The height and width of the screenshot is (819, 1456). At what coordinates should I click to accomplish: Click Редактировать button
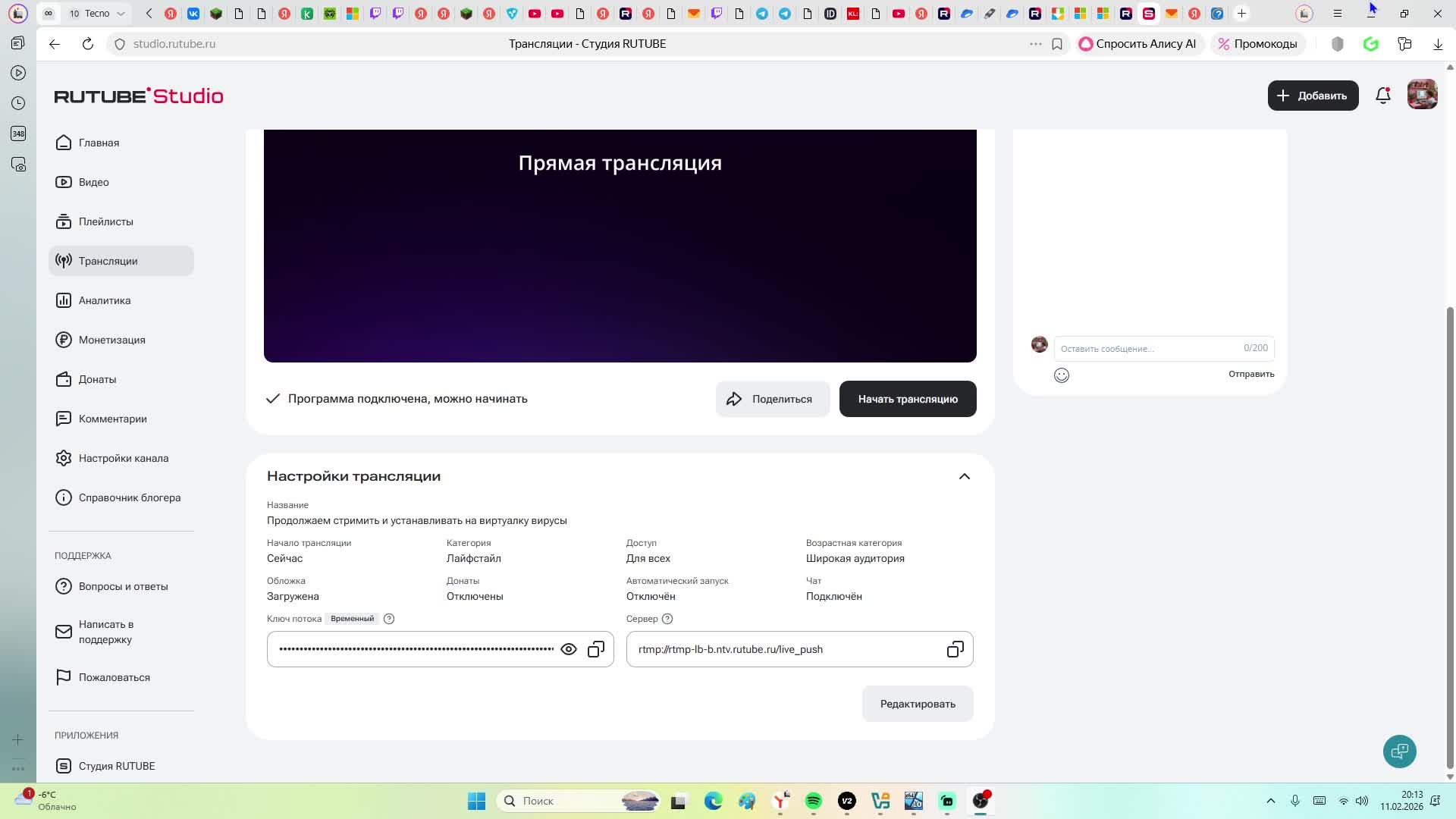tap(917, 704)
